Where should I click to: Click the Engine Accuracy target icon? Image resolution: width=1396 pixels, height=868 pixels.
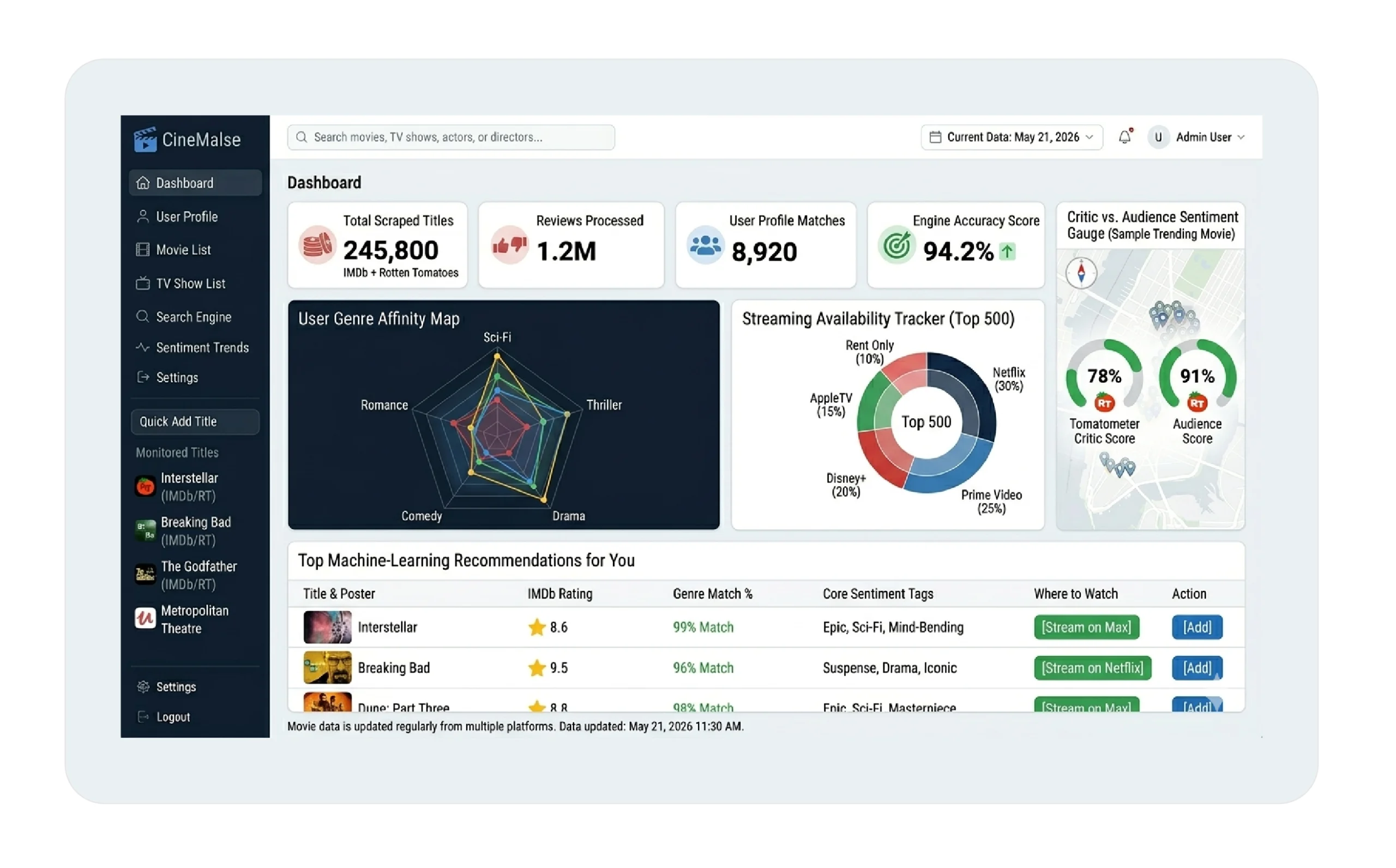896,246
